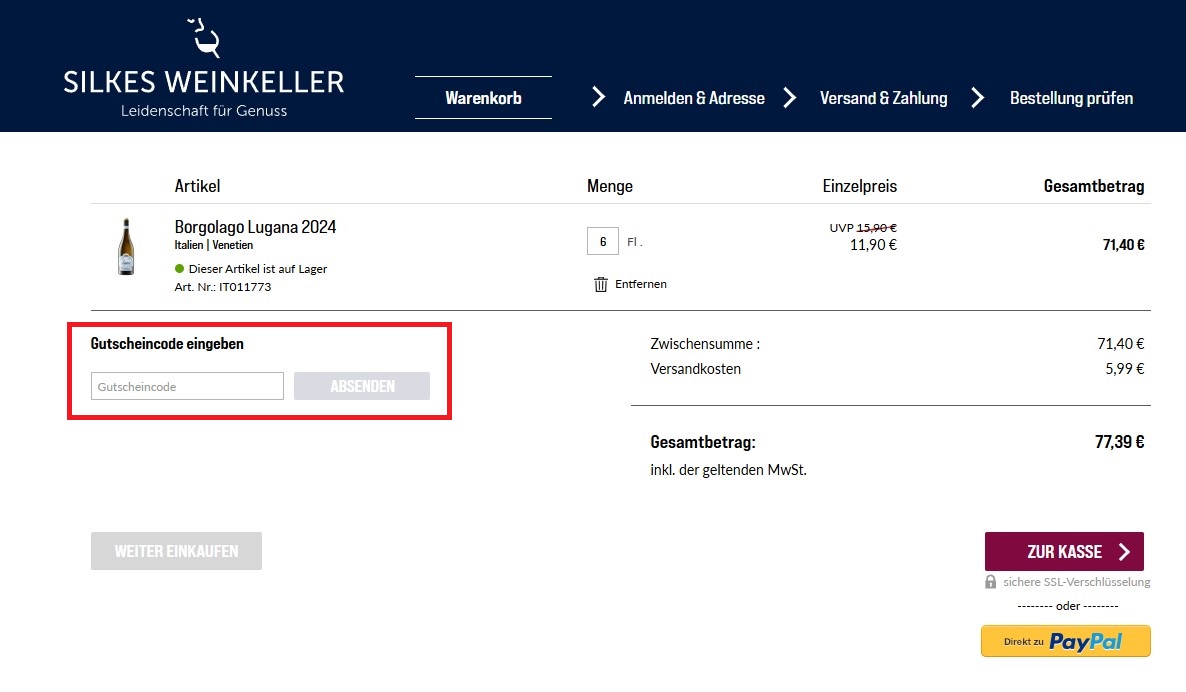Click the crossed-out UVP 15,90 € price

coord(863,228)
